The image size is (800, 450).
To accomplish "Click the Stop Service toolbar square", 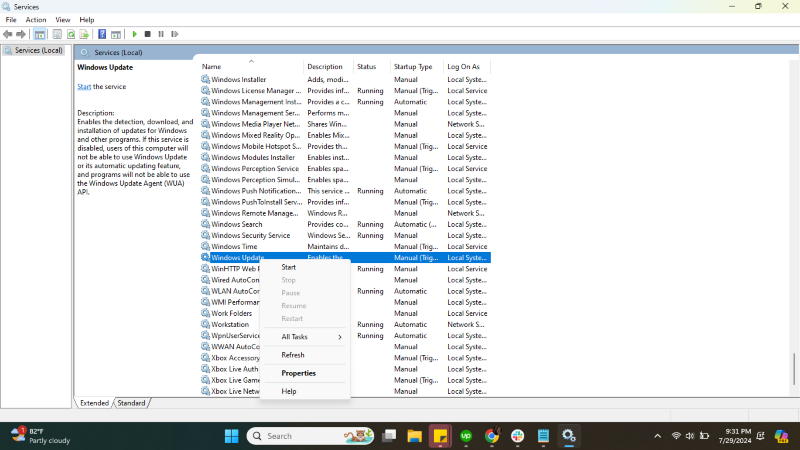I will [x=147, y=34].
